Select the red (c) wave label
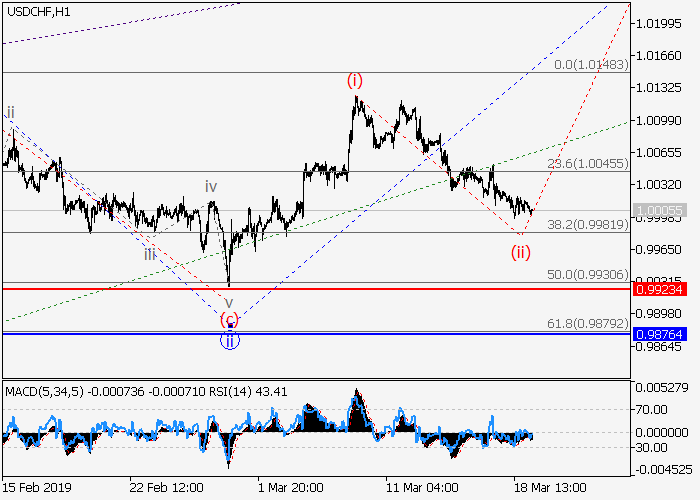The image size is (700, 500). point(230,321)
